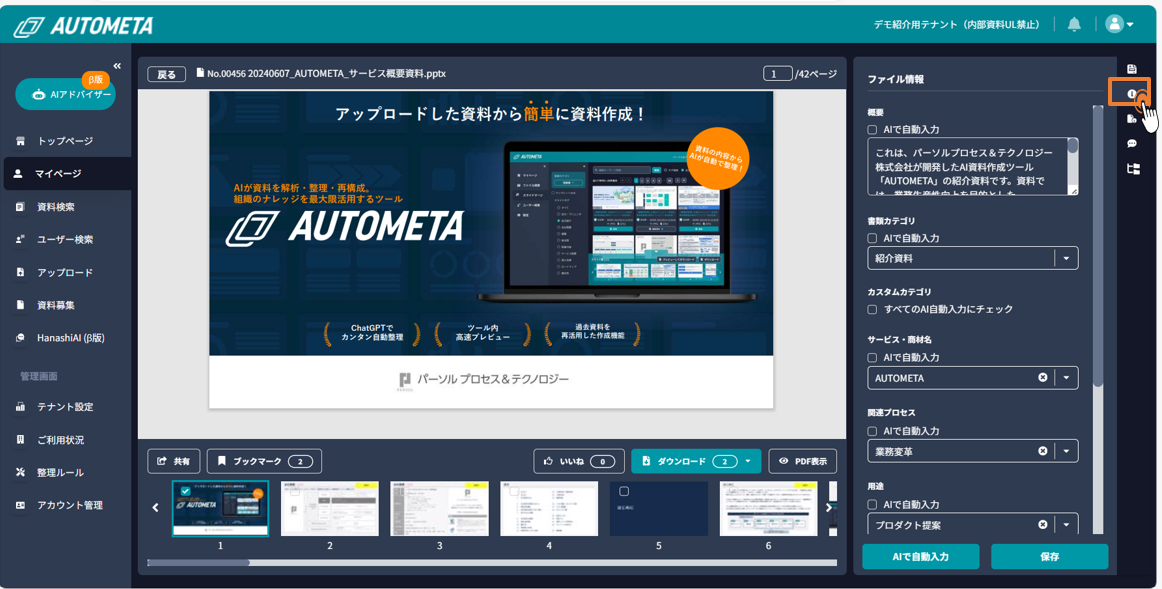Click the page number input field
This screenshot has width=1162, height=589.
point(777,73)
